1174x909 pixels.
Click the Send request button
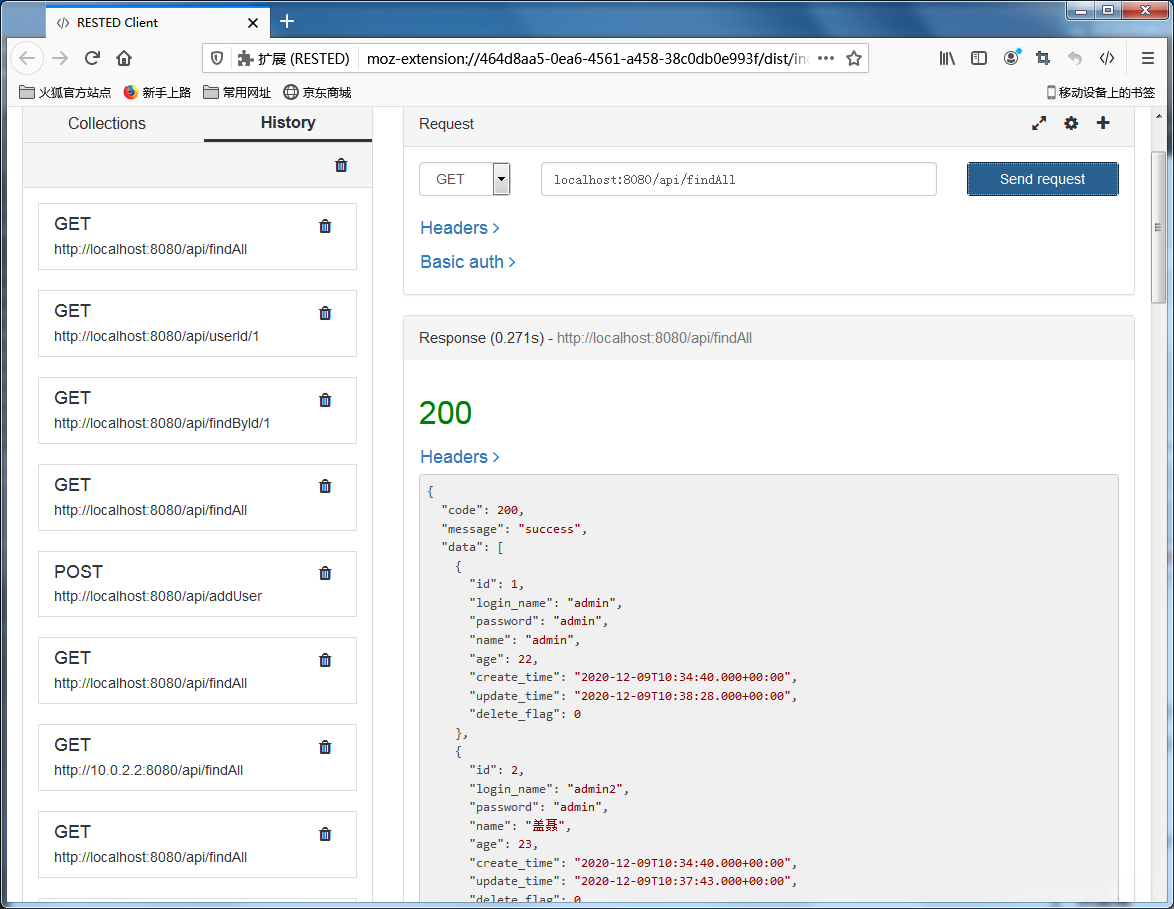pos(1042,179)
